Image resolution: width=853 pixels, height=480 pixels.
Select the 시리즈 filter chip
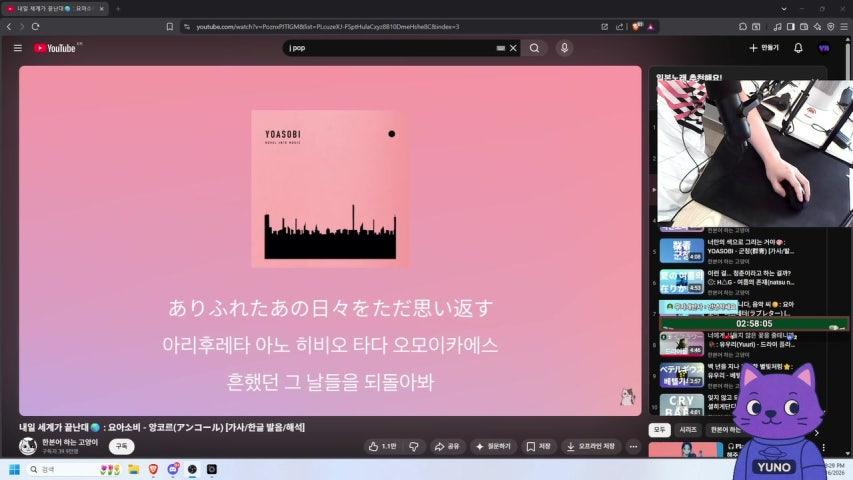coord(688,430)
